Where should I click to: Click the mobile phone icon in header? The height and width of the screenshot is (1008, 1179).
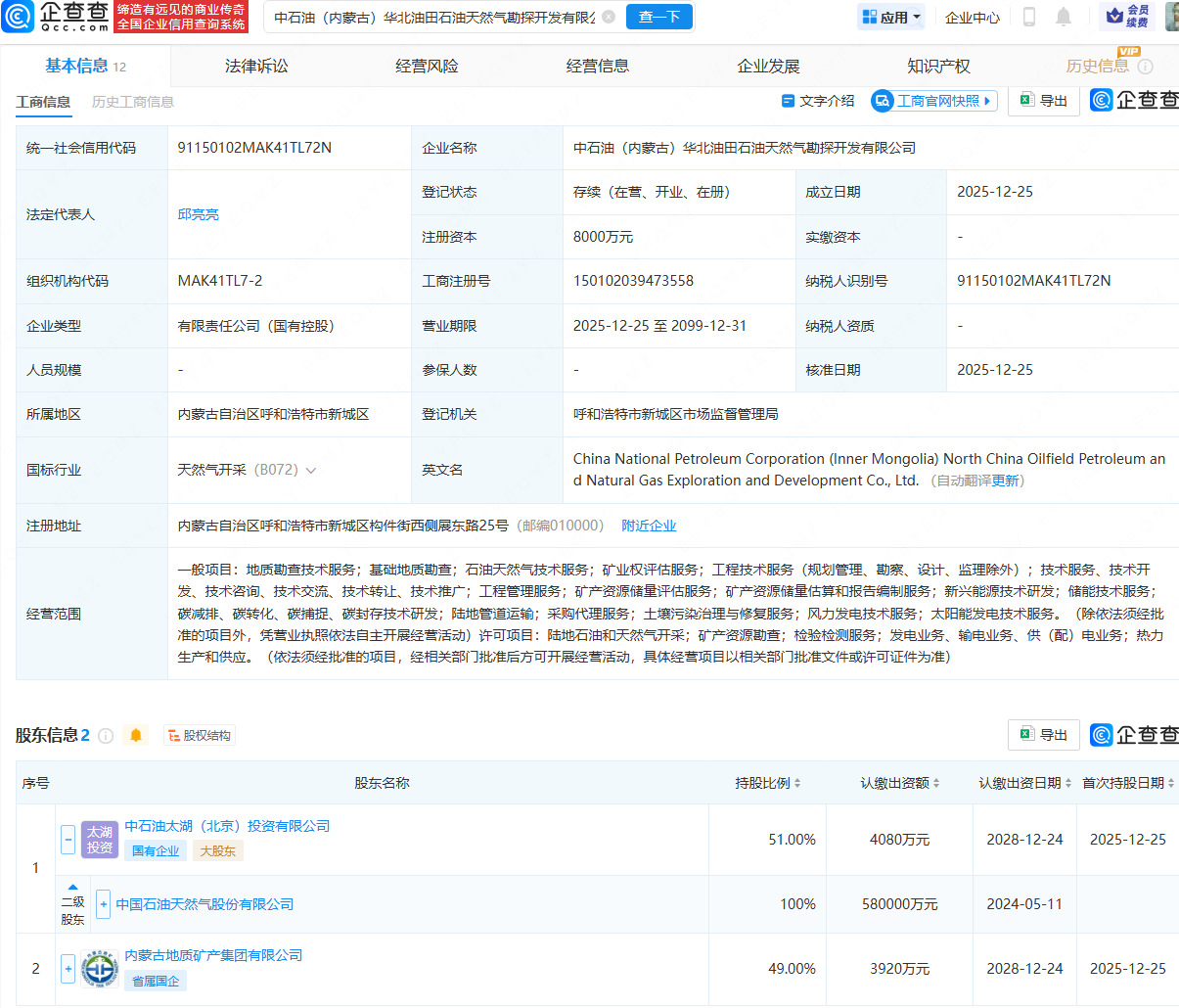1029,17
